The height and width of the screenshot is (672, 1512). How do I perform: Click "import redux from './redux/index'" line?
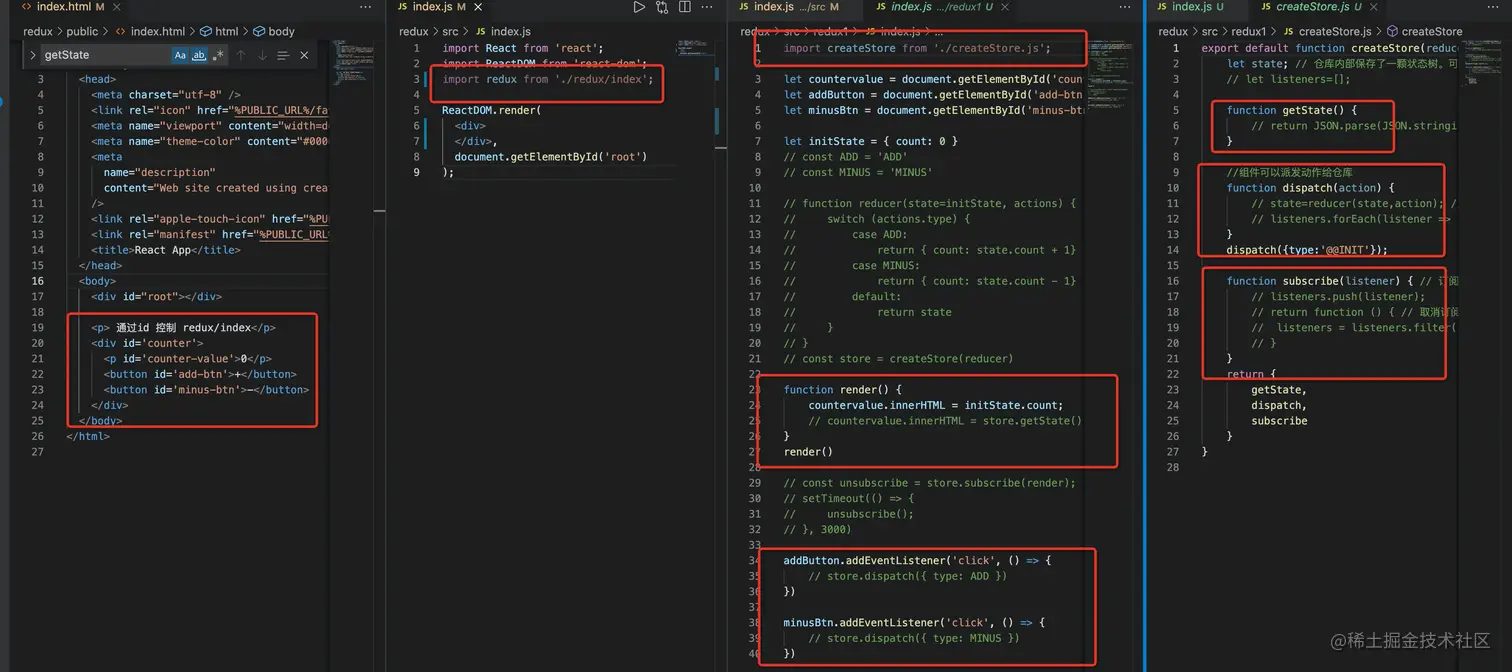click(548, 79)
